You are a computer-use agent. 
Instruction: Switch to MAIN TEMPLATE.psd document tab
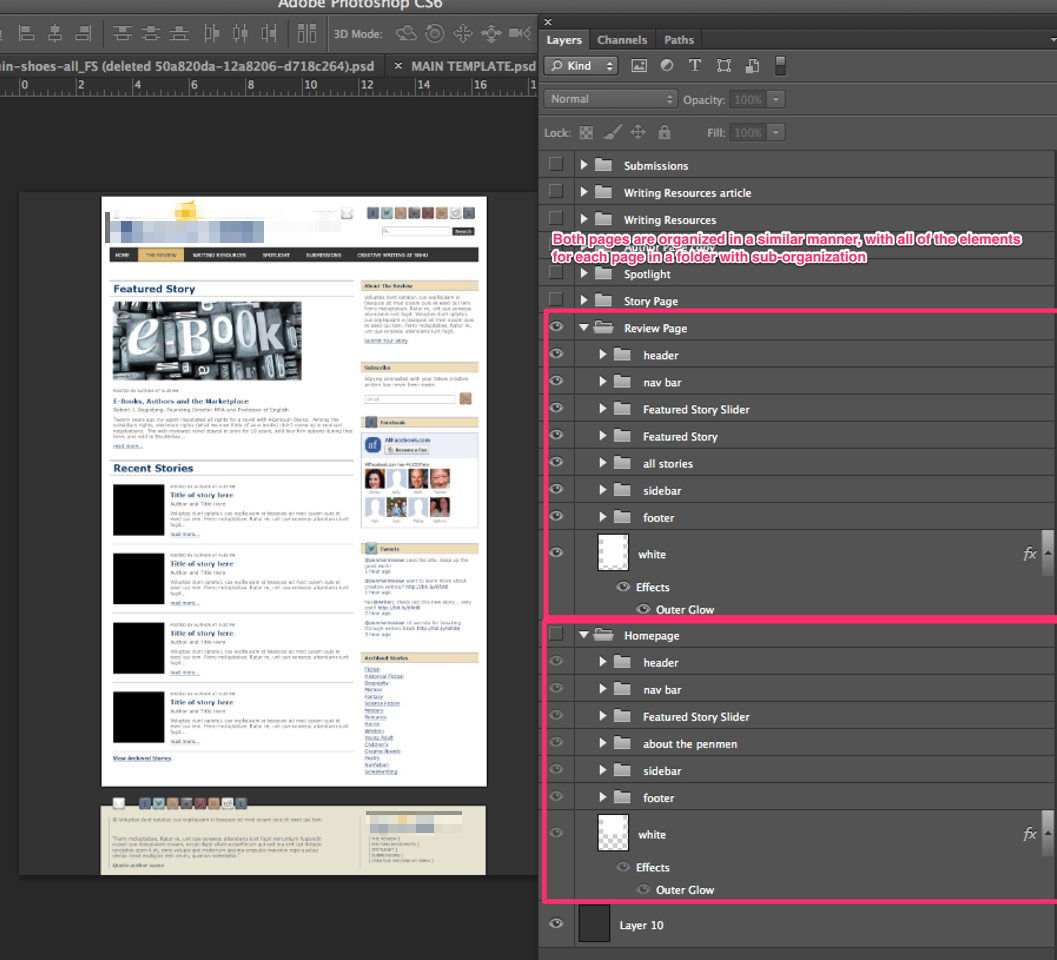click(473, 66)
